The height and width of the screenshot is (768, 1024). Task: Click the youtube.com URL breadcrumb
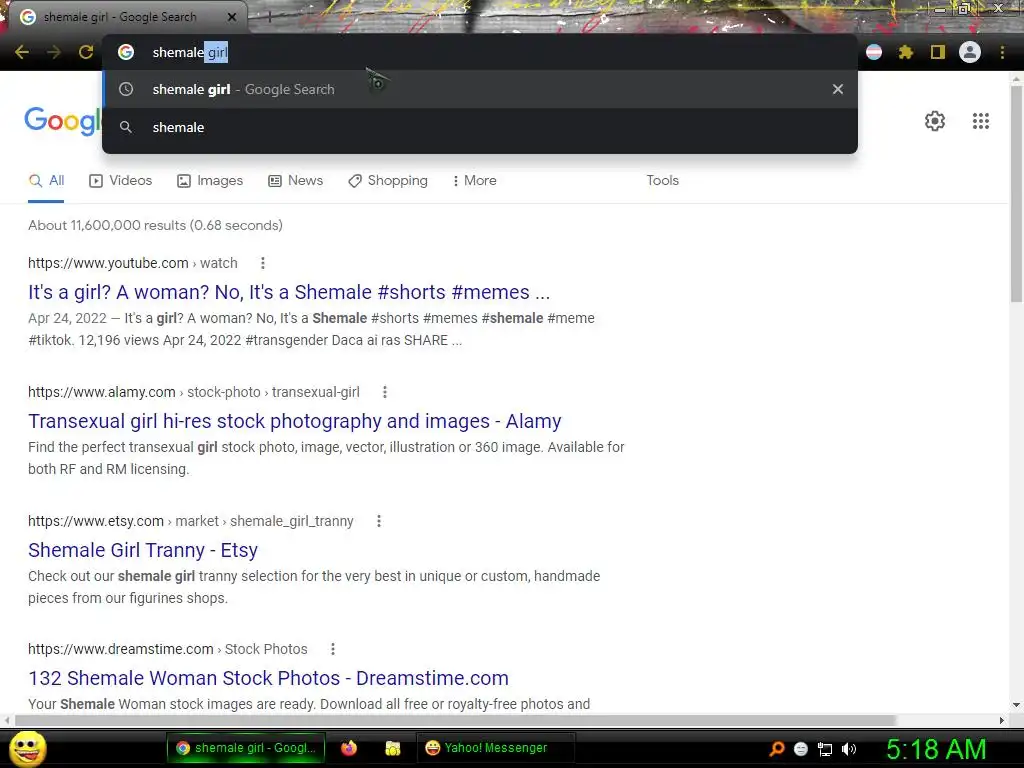pos(133,263)
